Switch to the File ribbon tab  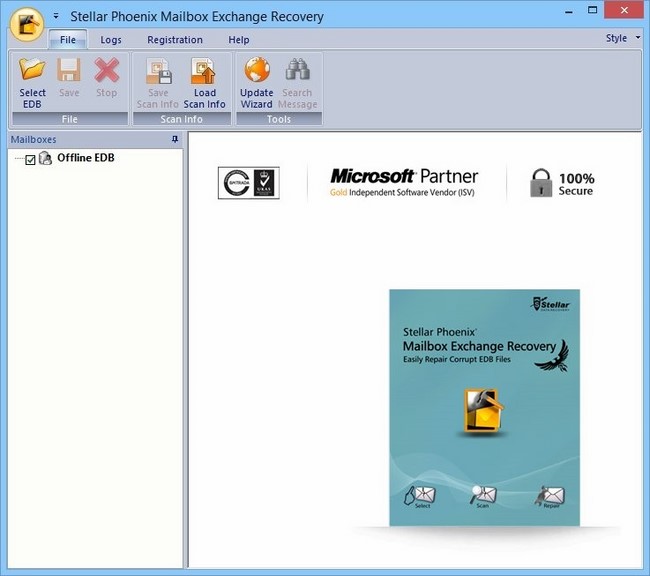point(67,40)
